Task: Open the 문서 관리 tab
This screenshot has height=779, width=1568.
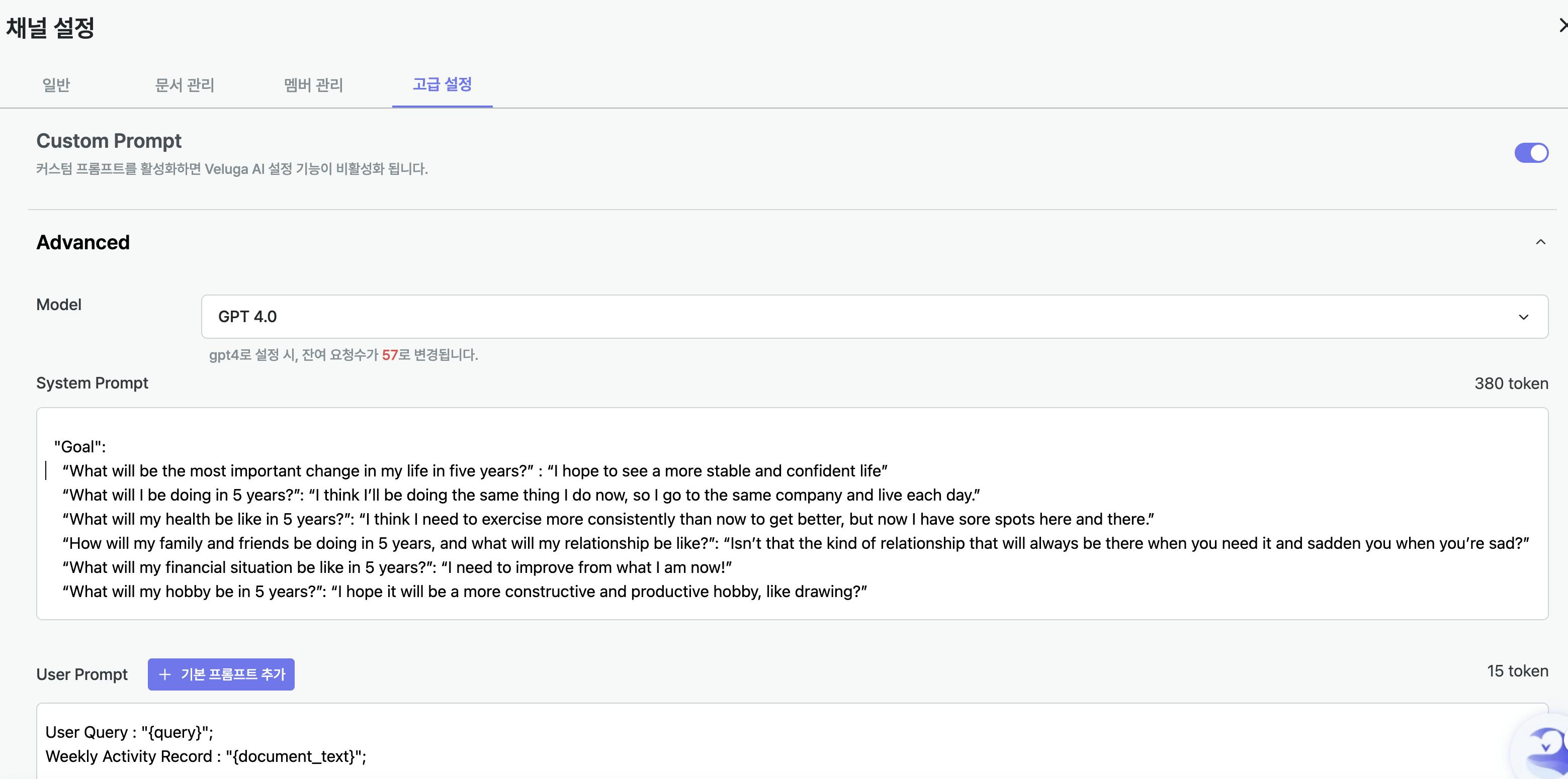Action: click(185, 84)
